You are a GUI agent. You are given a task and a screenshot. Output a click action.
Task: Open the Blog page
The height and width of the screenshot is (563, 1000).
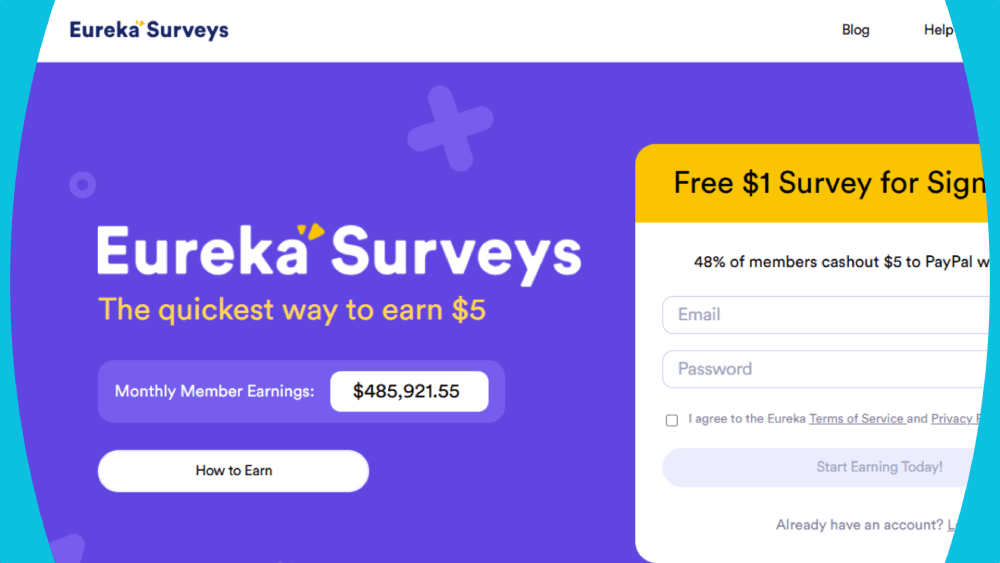[x=855, y=30]
